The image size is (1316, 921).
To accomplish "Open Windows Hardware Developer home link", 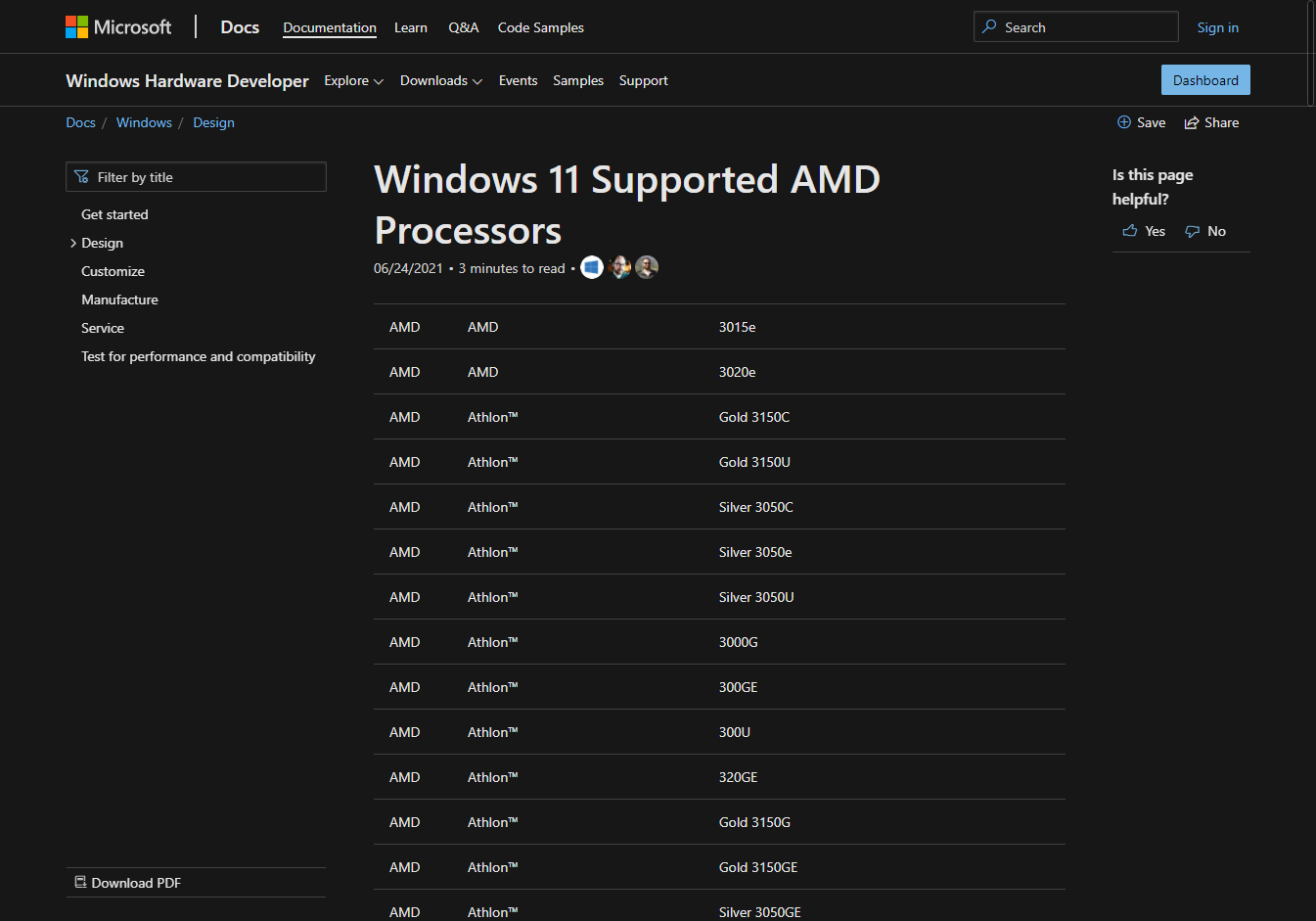I will 187,80.
